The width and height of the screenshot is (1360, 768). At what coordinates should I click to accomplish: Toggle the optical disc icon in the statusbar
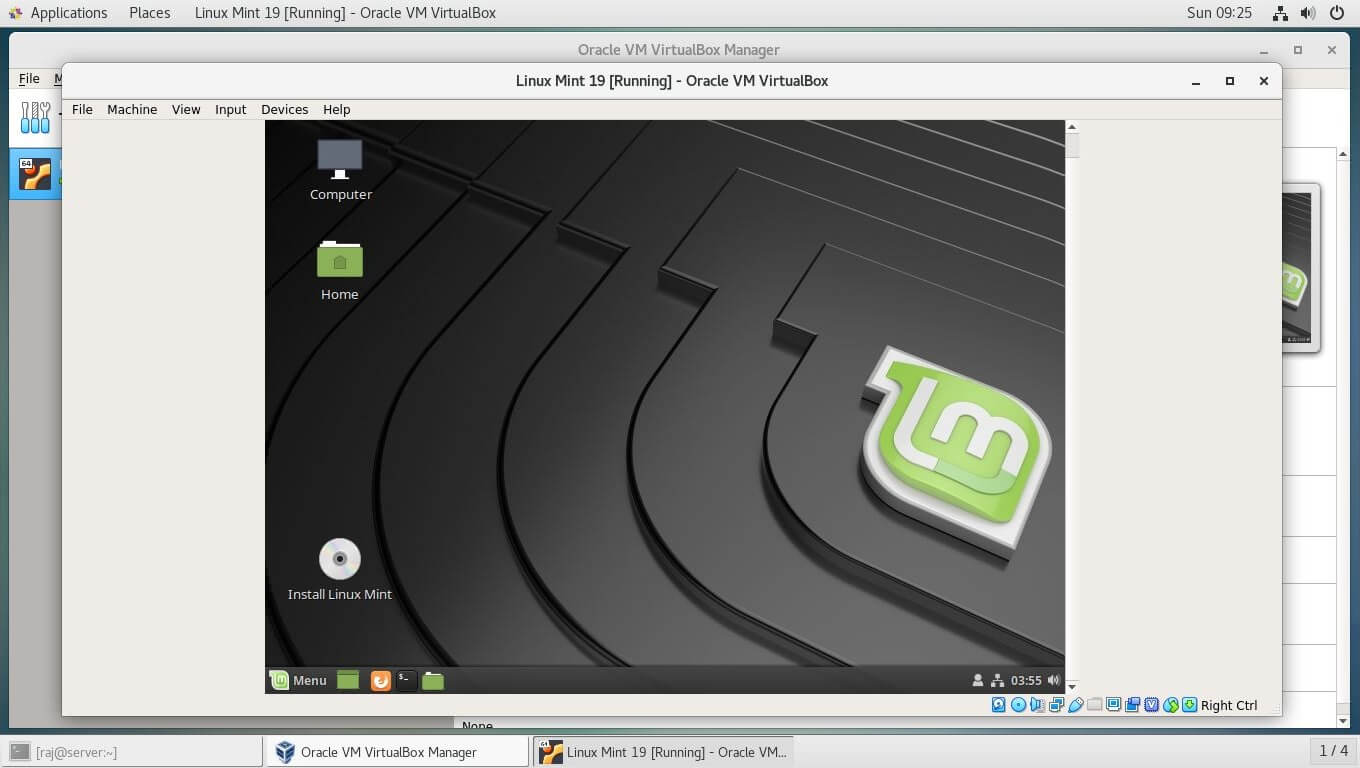point(1018,705)
